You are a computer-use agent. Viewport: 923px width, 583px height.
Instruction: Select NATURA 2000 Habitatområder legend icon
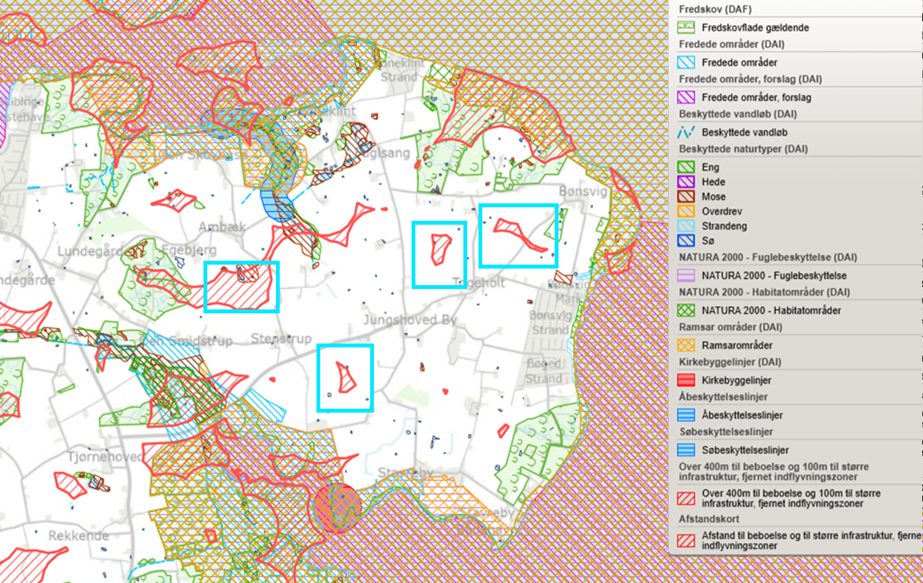point(686,311)
